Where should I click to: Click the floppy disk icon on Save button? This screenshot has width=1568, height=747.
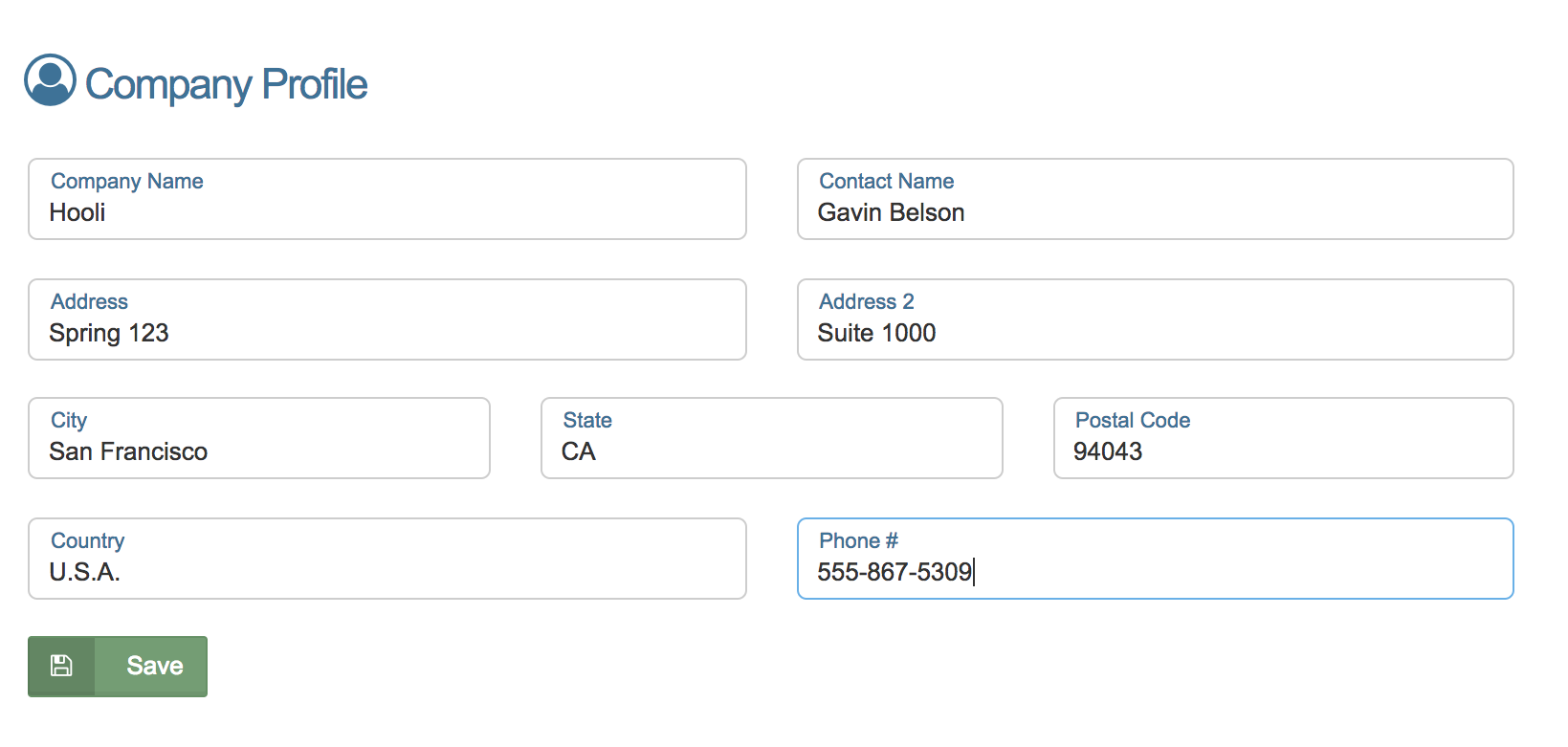tap(60, 666)
